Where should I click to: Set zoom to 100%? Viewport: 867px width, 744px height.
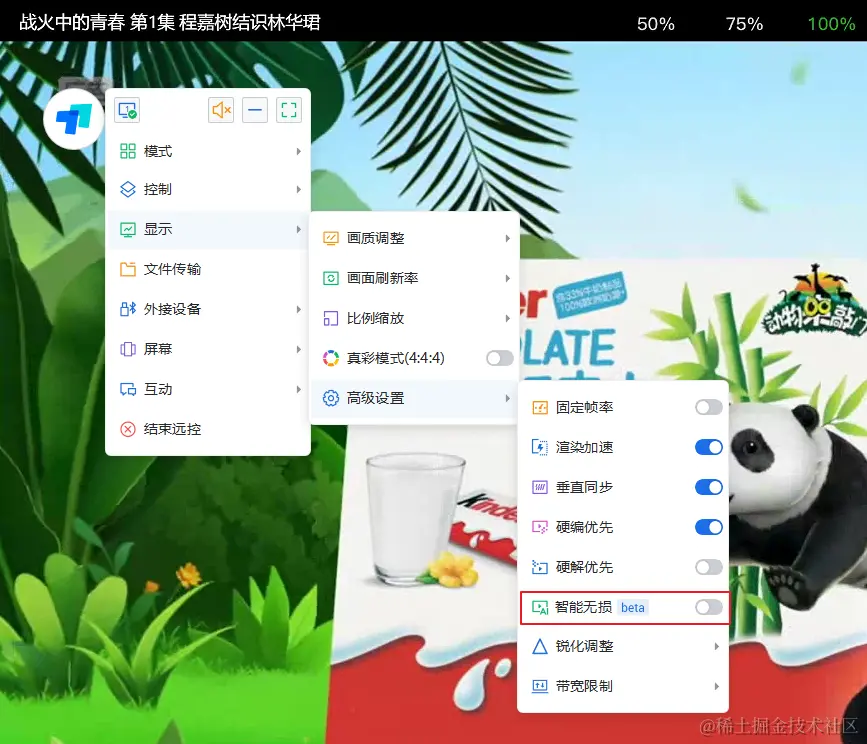tap(831, 24)
